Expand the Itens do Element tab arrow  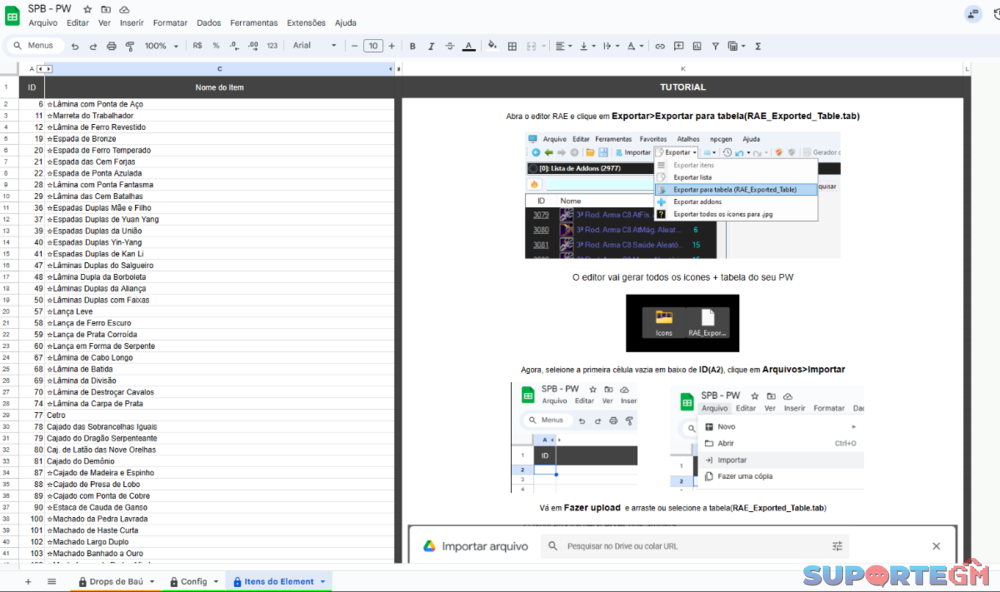pyautogui.click(x=322, y=581)
